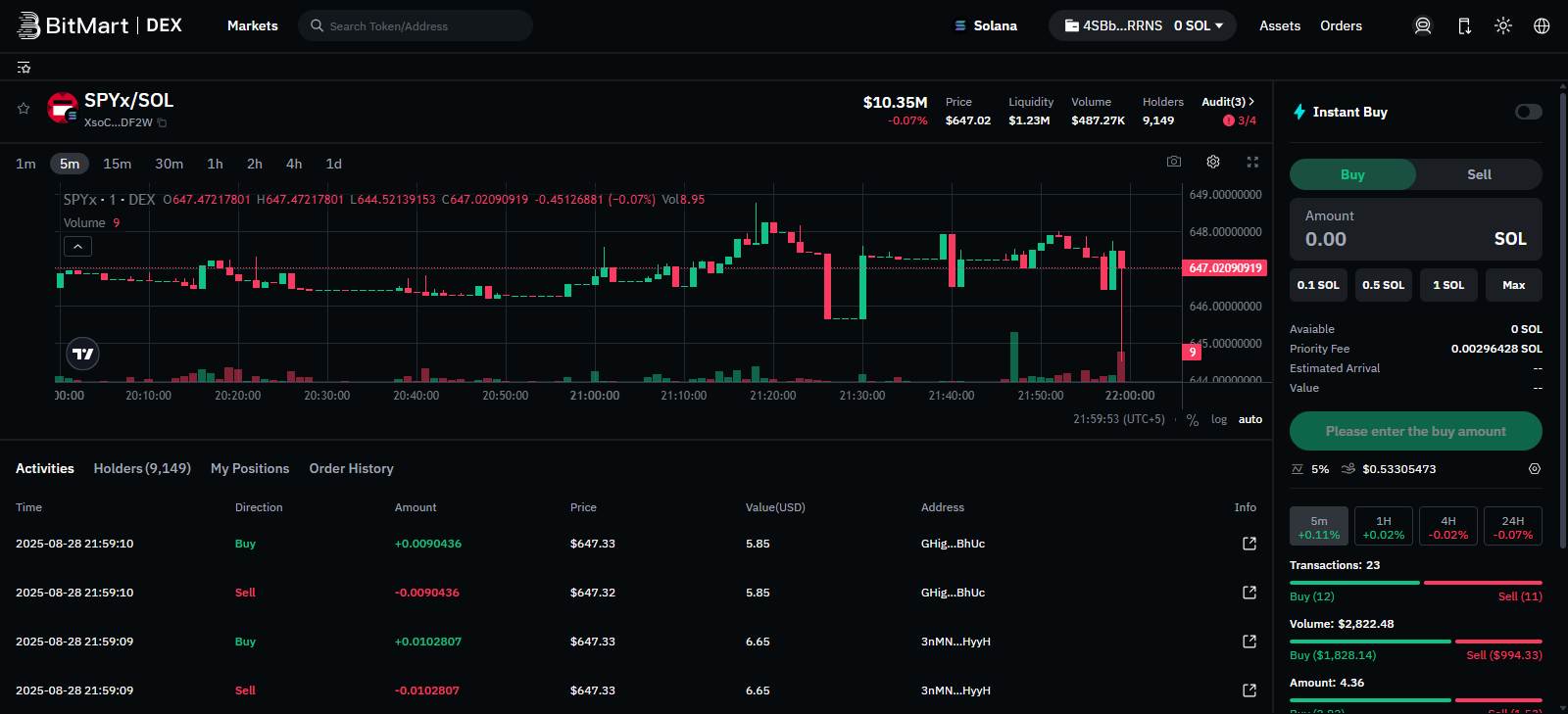Image resolution: width=1568 pixels, height=714 pixels.
Task: Choose the 0.1 SOL amount preset
Action: [x=1318, y=285]
